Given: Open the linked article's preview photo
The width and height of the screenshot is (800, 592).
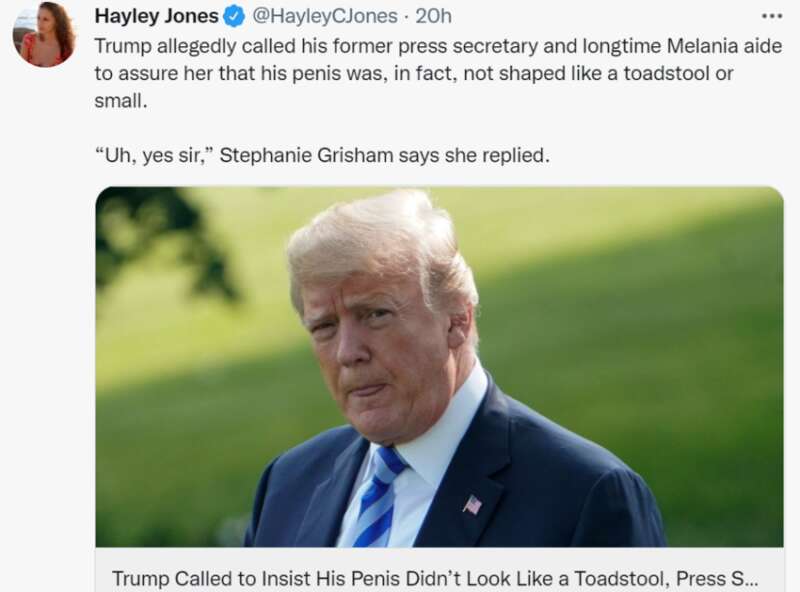Looking at the screenshot, I should coord(439,367).
